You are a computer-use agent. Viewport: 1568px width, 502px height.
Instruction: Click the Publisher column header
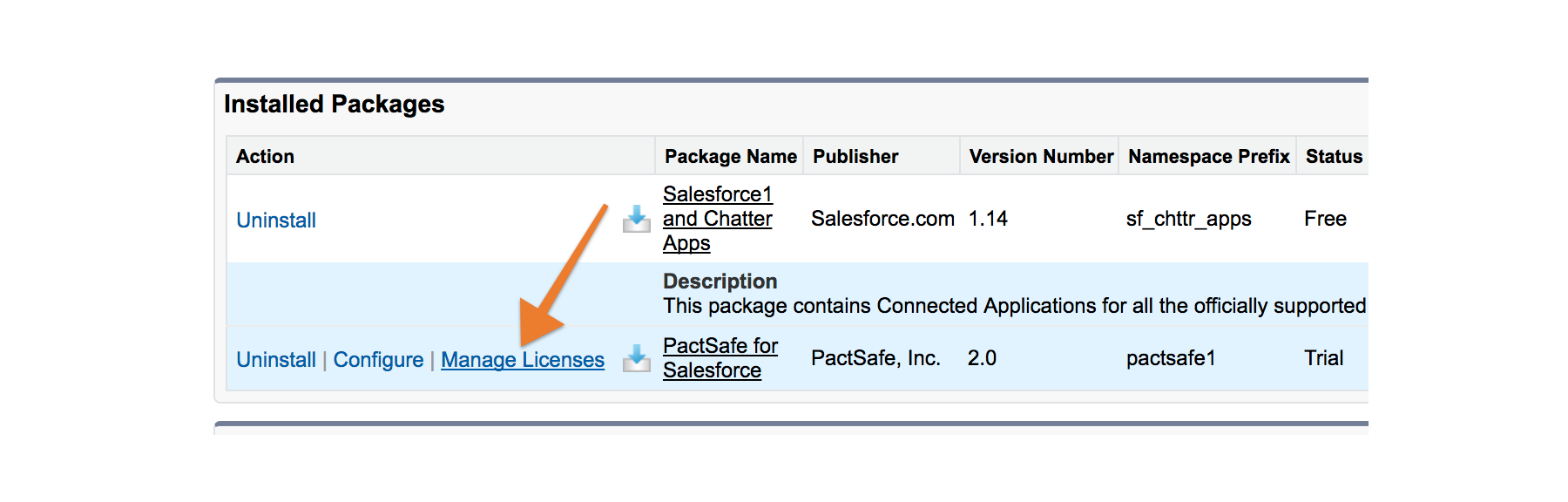855,157
